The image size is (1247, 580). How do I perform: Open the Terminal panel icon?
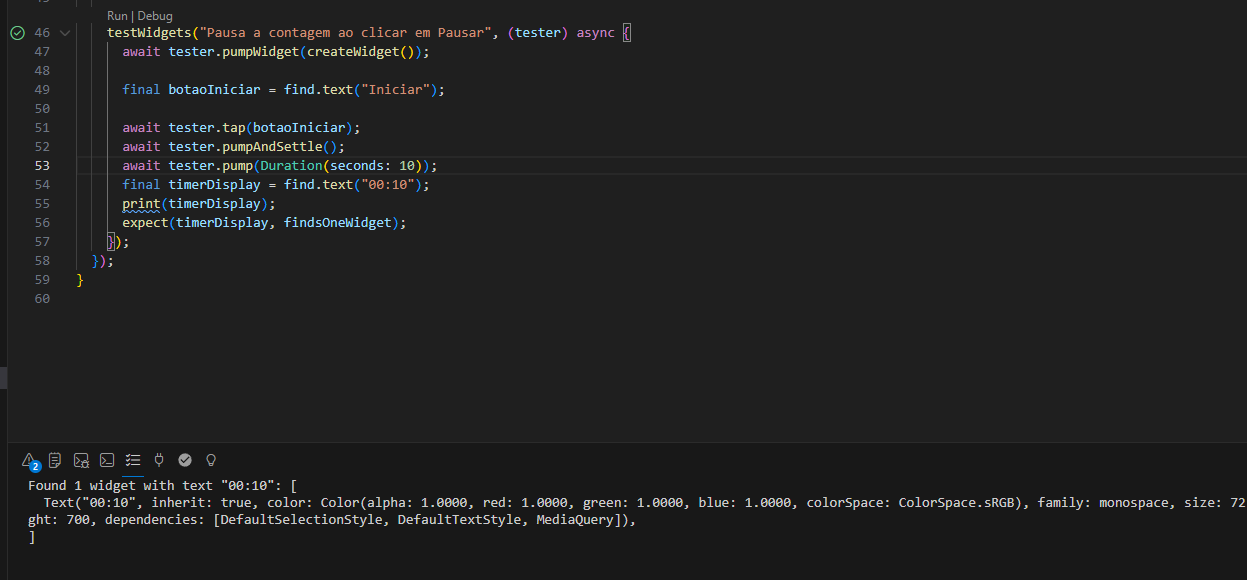point(107,460)
